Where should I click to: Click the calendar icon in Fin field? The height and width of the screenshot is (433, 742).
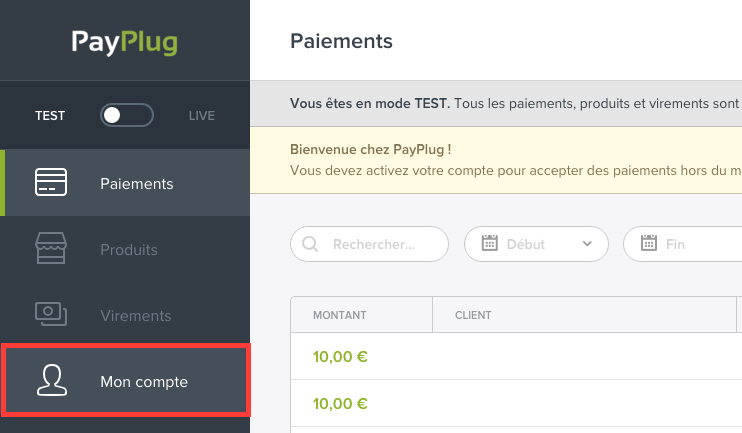pos(649,243)
